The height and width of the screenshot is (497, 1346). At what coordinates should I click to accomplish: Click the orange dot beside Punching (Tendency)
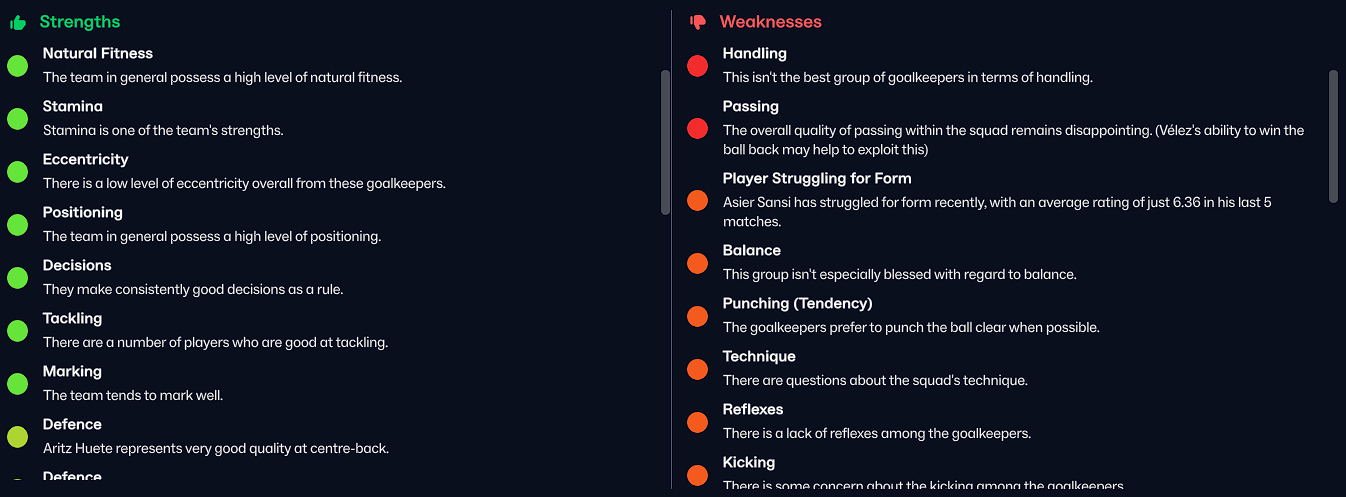[698, 316]
